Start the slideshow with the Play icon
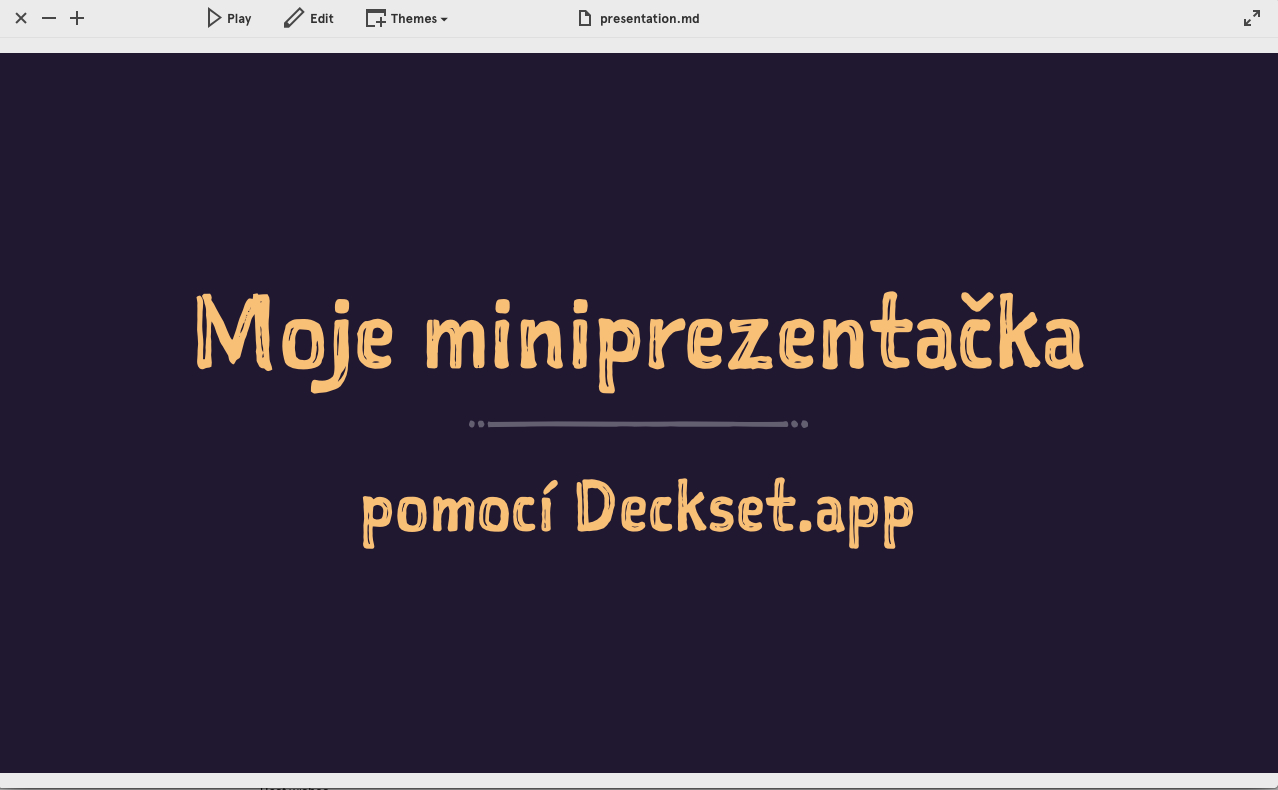 pos(213,17)
